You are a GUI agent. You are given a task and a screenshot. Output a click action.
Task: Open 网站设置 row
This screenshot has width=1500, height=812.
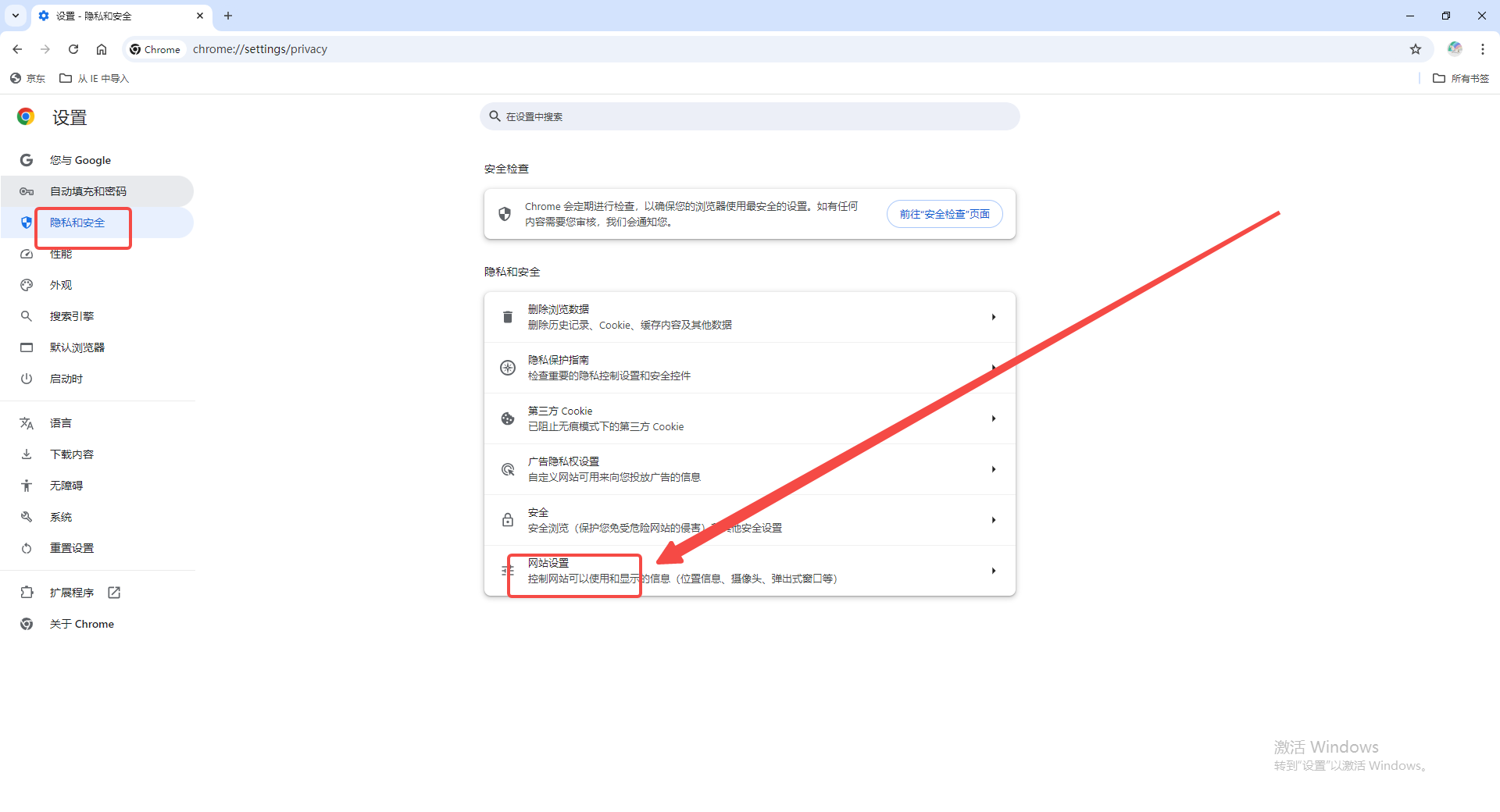pyautogui.click(x=750, y=571)
